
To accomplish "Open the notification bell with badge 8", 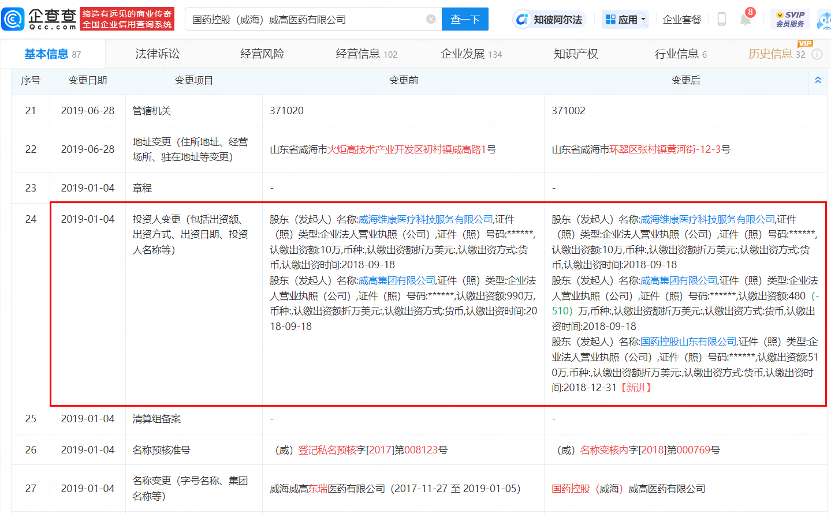I will (x=746, y=18).
